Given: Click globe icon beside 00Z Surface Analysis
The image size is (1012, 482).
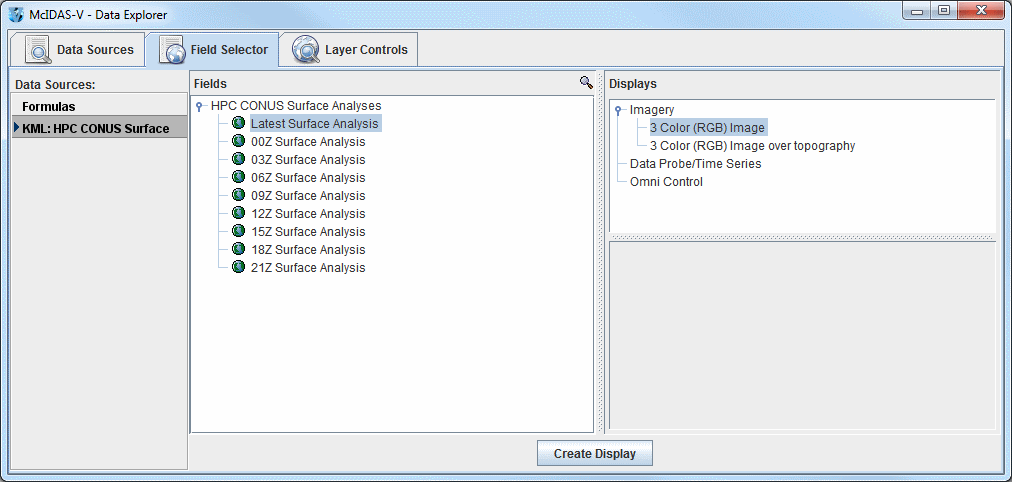Looking at the screenshot, I should coord(238,141).
